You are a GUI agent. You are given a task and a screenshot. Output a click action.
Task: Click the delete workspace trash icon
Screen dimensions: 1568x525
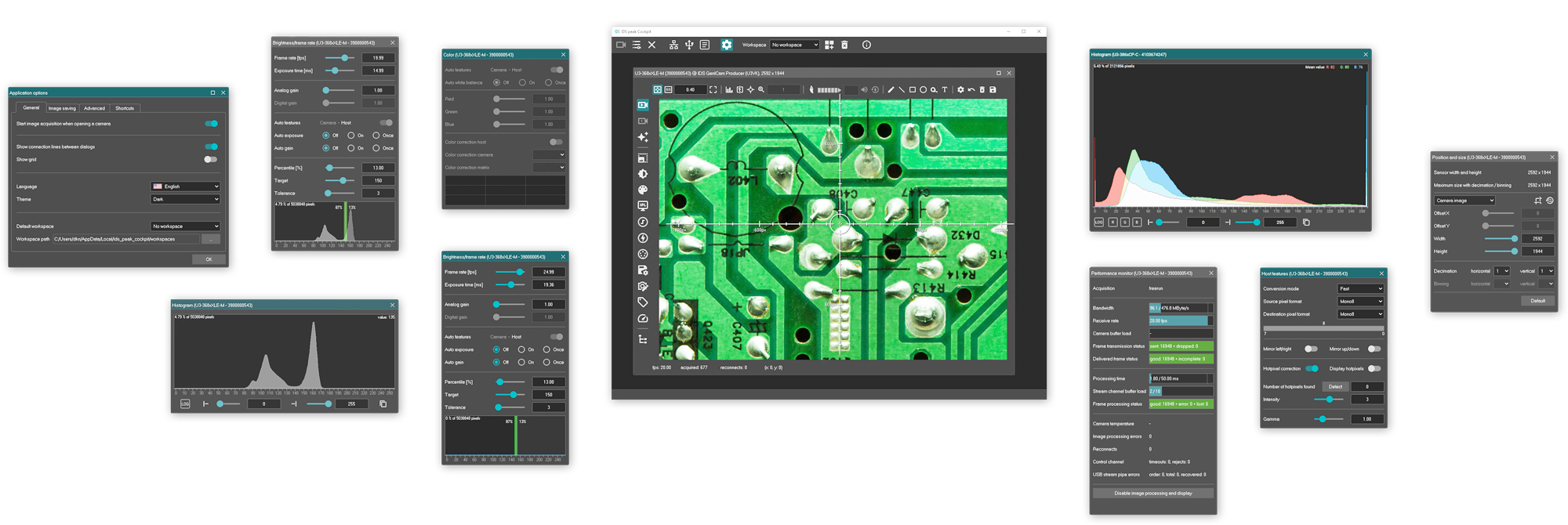point(844,45)
